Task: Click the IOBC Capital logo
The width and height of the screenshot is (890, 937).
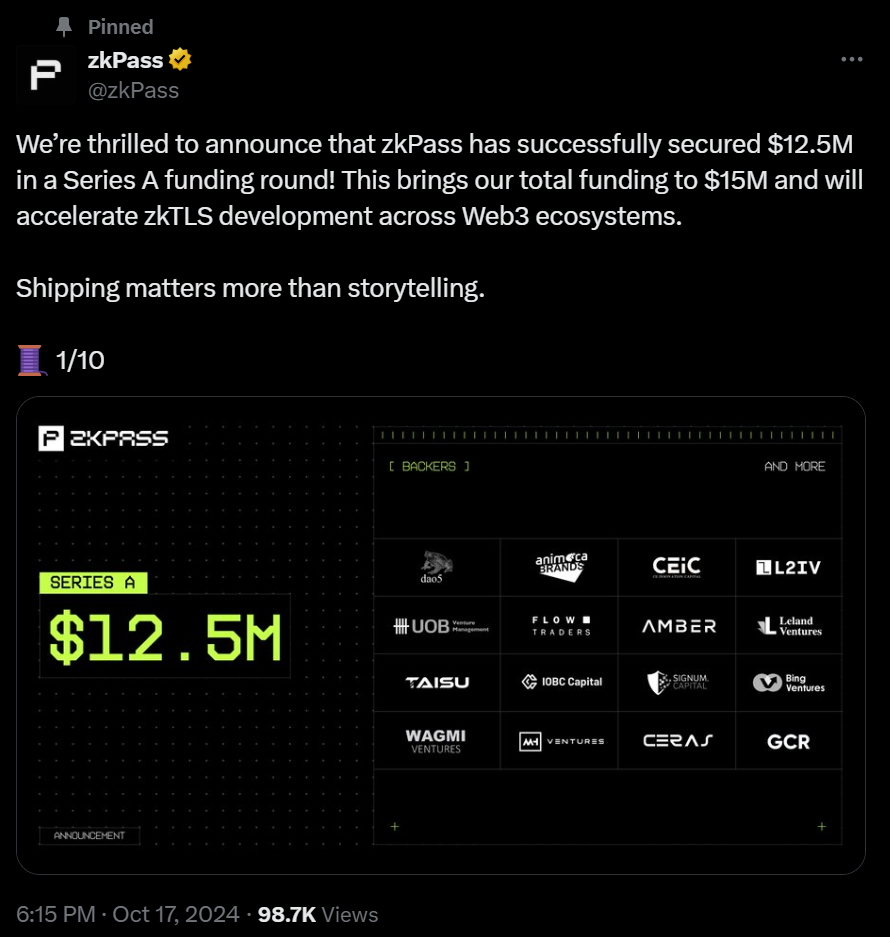Action: tap(562, 682)
